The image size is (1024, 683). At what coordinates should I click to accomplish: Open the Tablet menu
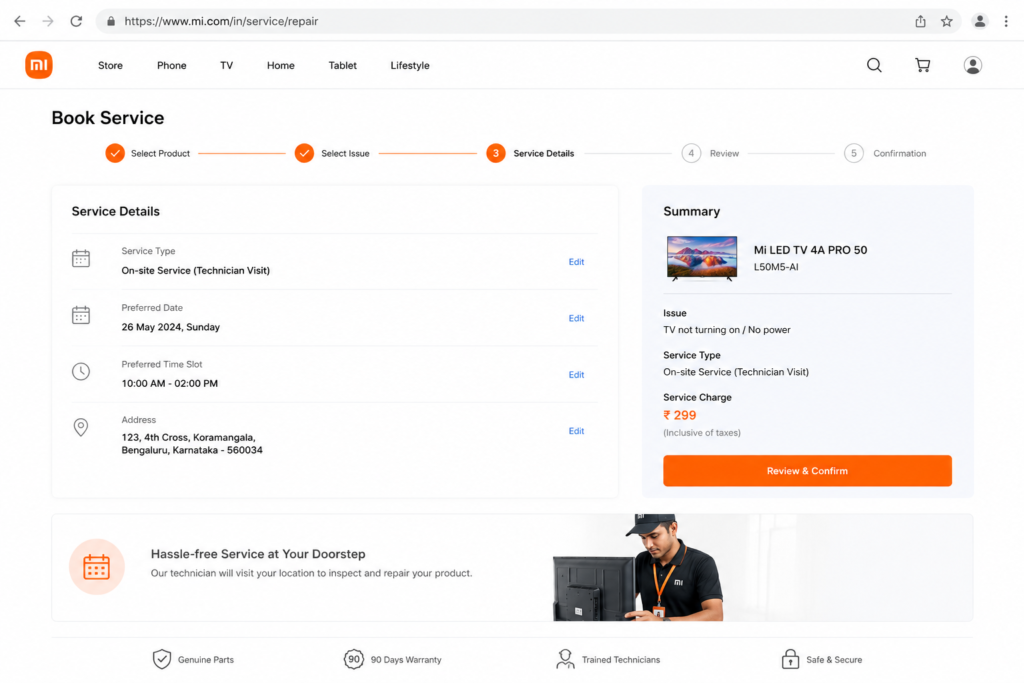343,65
